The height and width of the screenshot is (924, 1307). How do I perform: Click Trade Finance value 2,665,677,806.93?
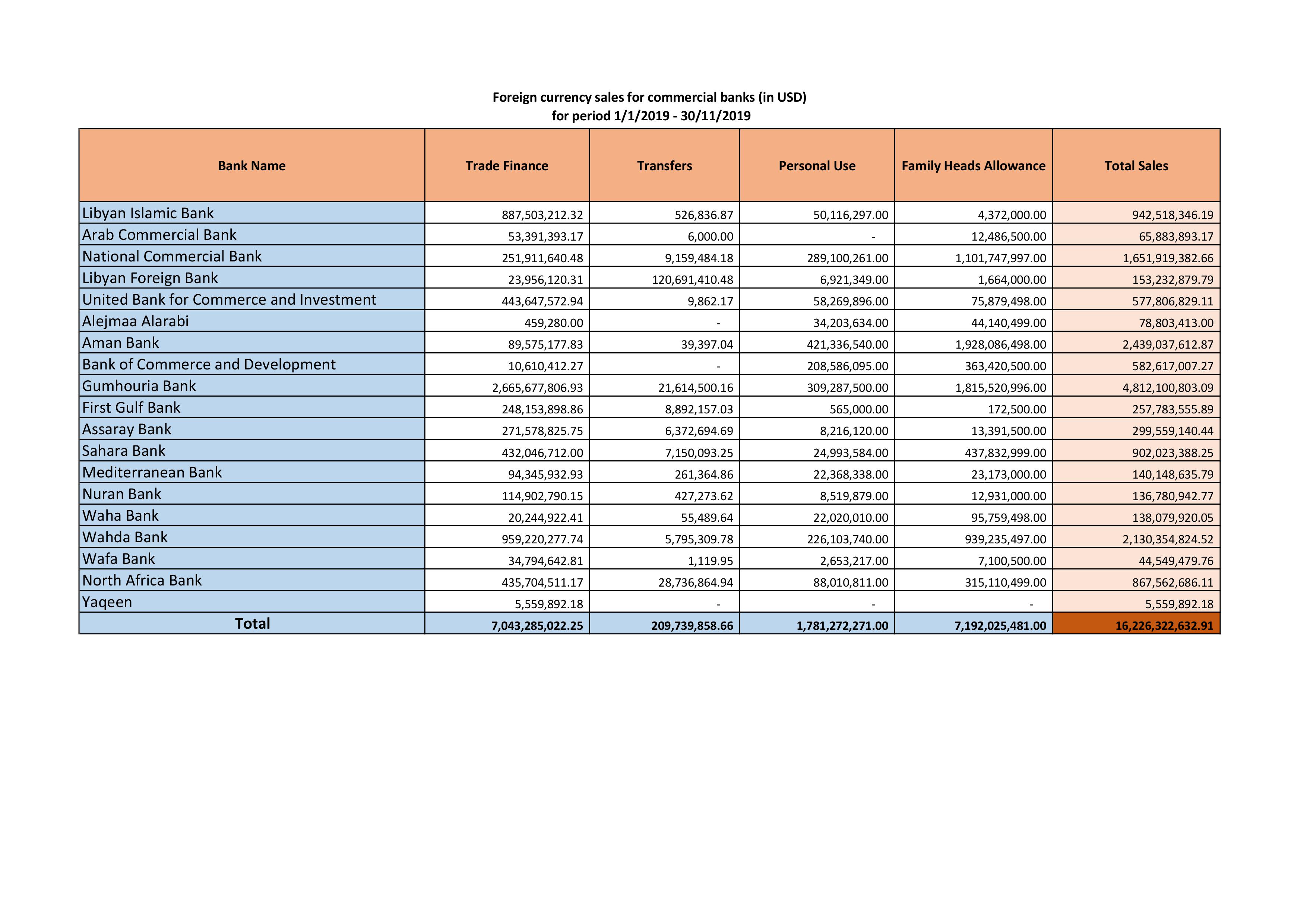tap(538, 388)
